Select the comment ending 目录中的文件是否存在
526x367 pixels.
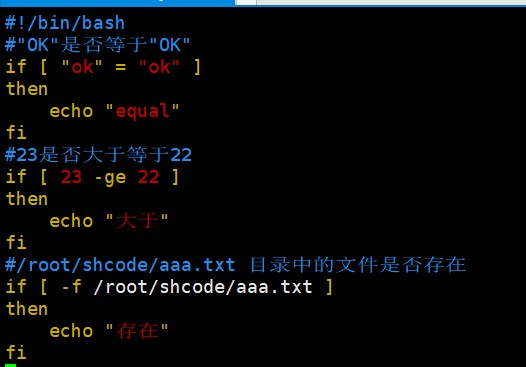click(x=235, y=265)
